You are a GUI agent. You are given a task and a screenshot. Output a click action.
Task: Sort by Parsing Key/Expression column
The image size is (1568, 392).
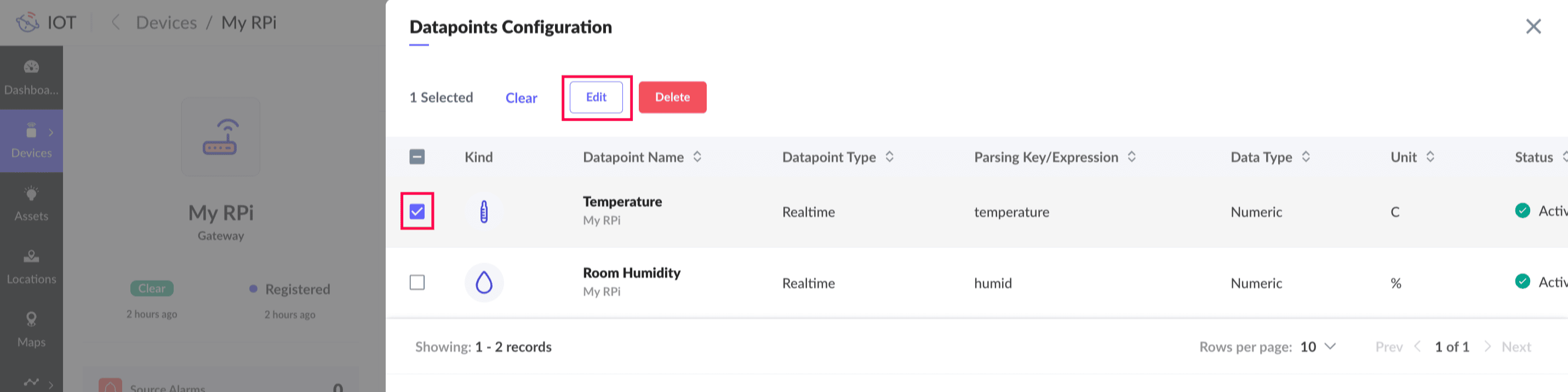pos(1131,157)
